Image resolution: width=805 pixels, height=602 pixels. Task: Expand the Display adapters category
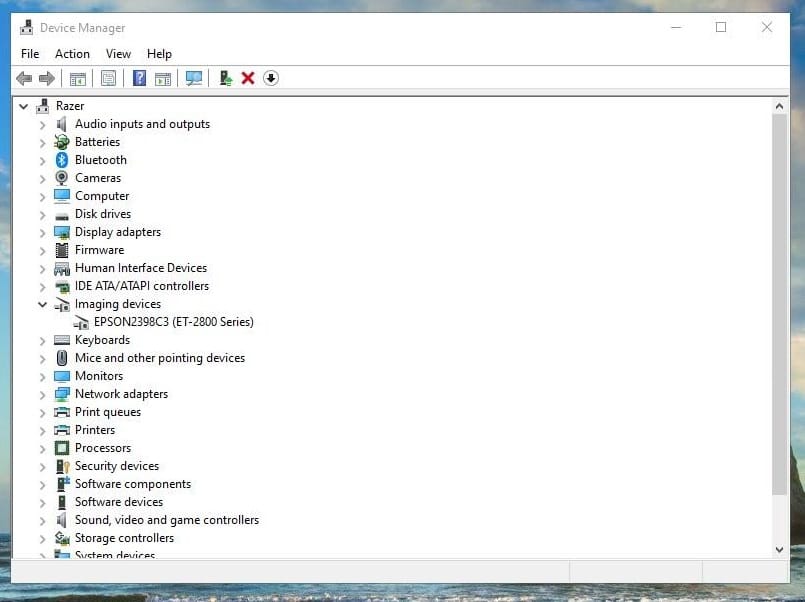coord(43,232)
